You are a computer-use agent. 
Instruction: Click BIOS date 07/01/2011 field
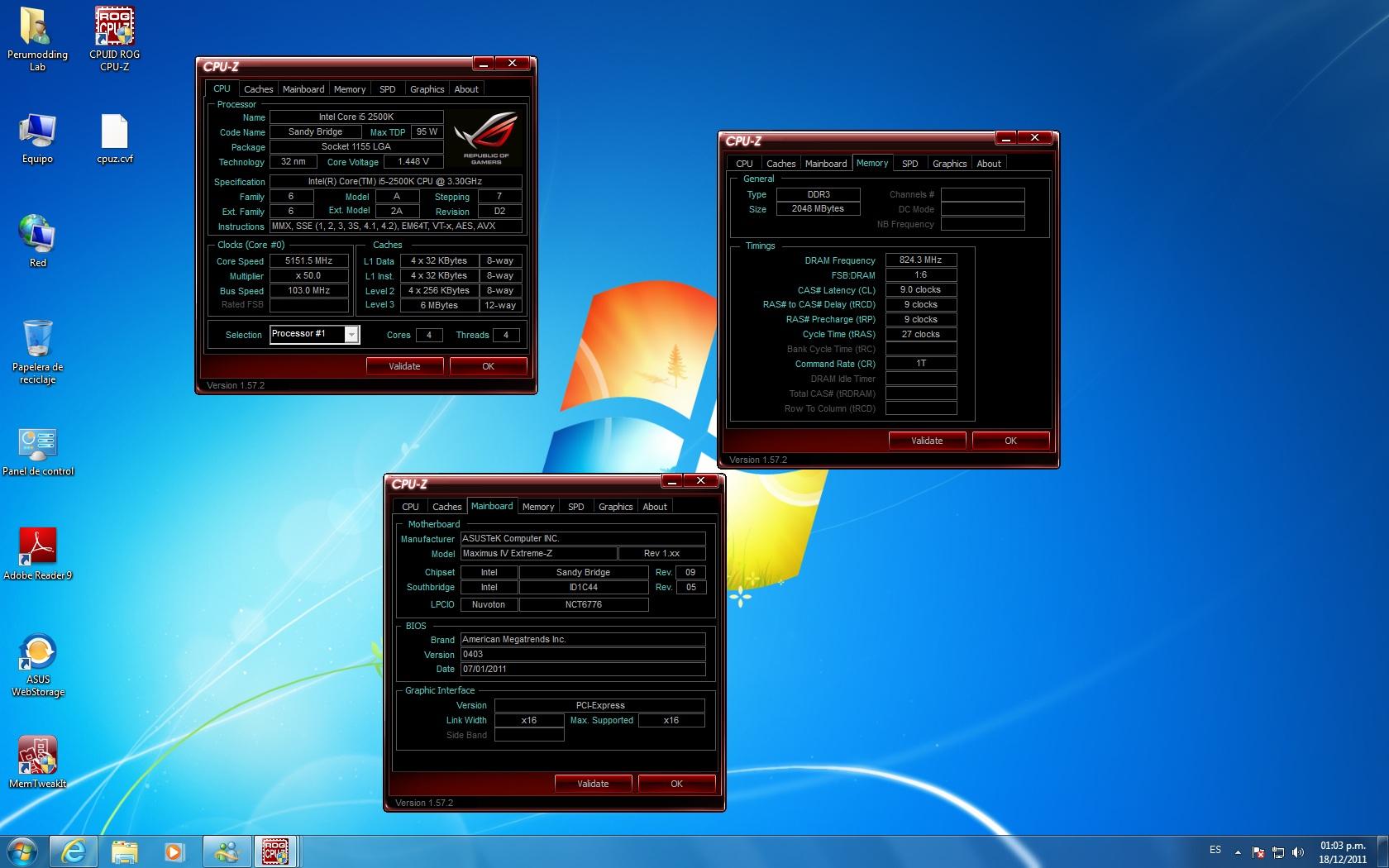pos(583,669)
